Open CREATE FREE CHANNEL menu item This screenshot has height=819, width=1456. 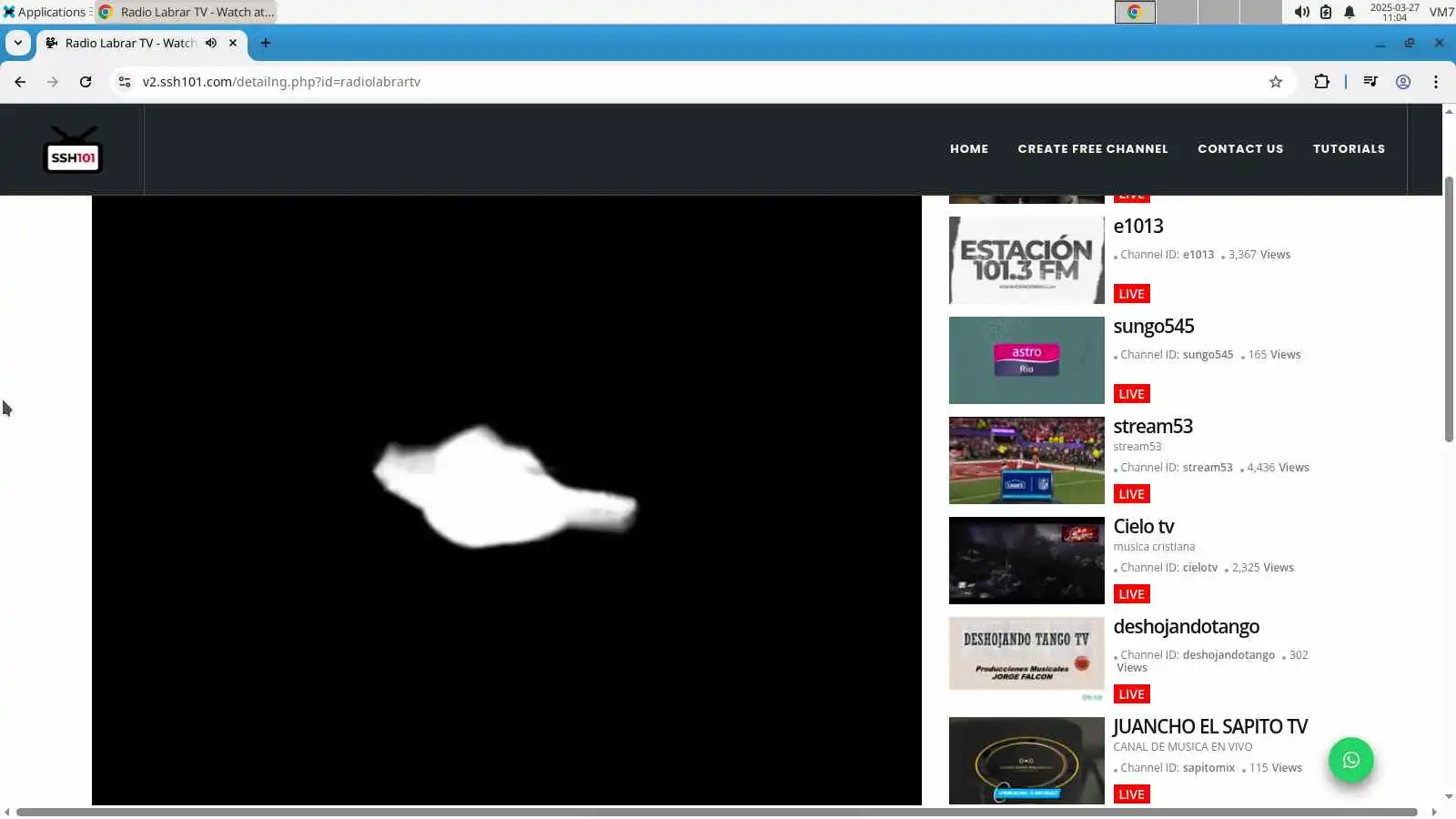pos(1093,149)
